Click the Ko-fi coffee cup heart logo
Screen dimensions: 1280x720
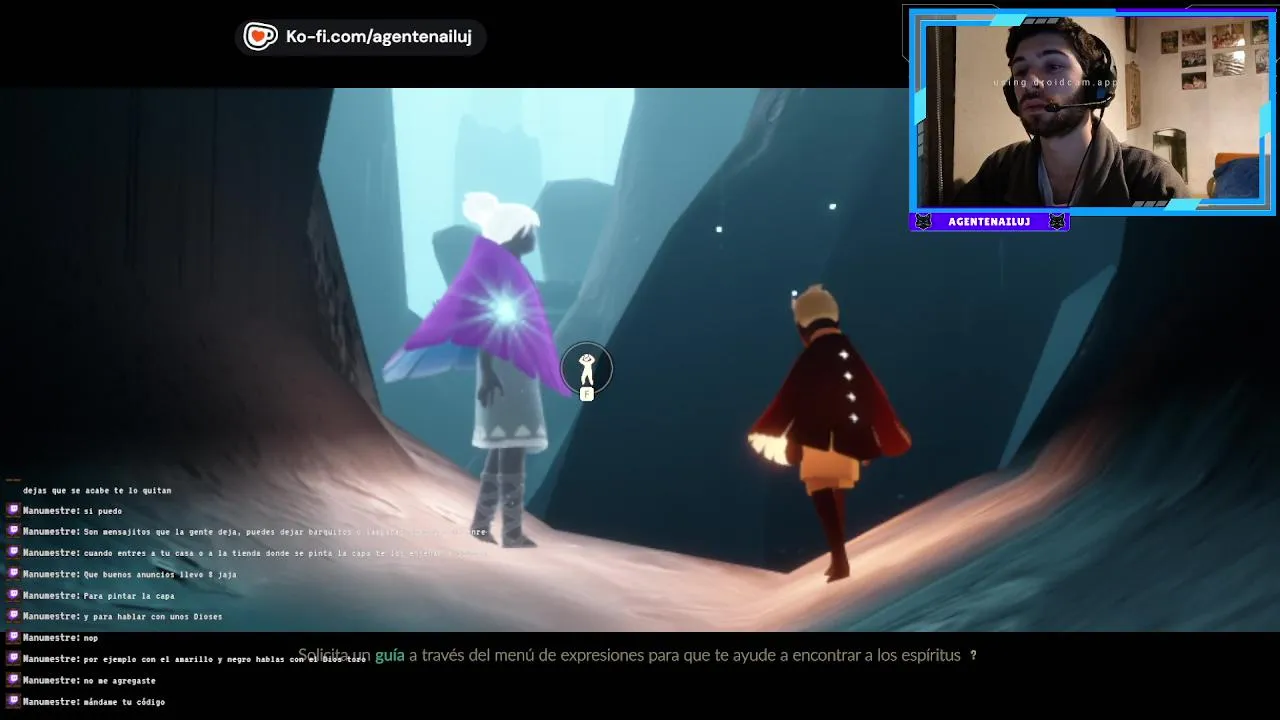click(x=260, y=37)
